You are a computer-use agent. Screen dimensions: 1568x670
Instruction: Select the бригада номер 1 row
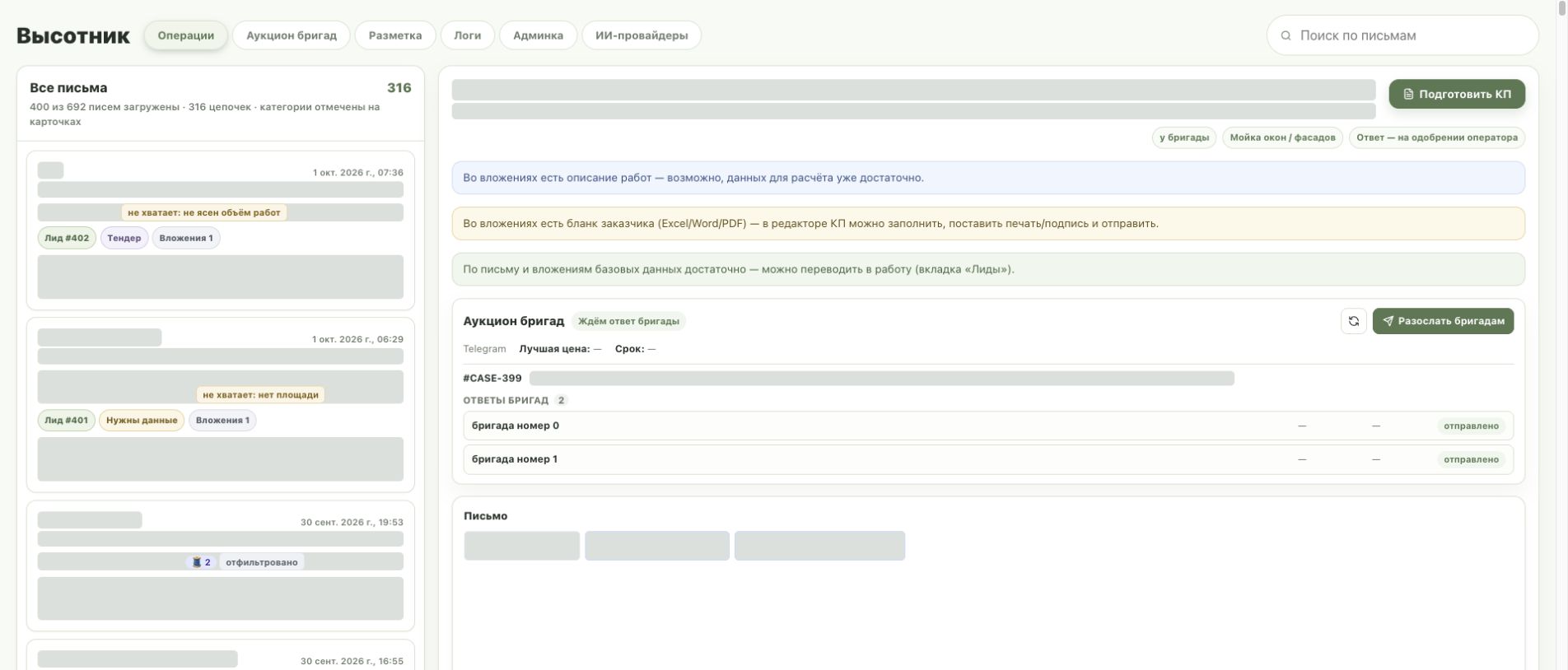[988, 459]
